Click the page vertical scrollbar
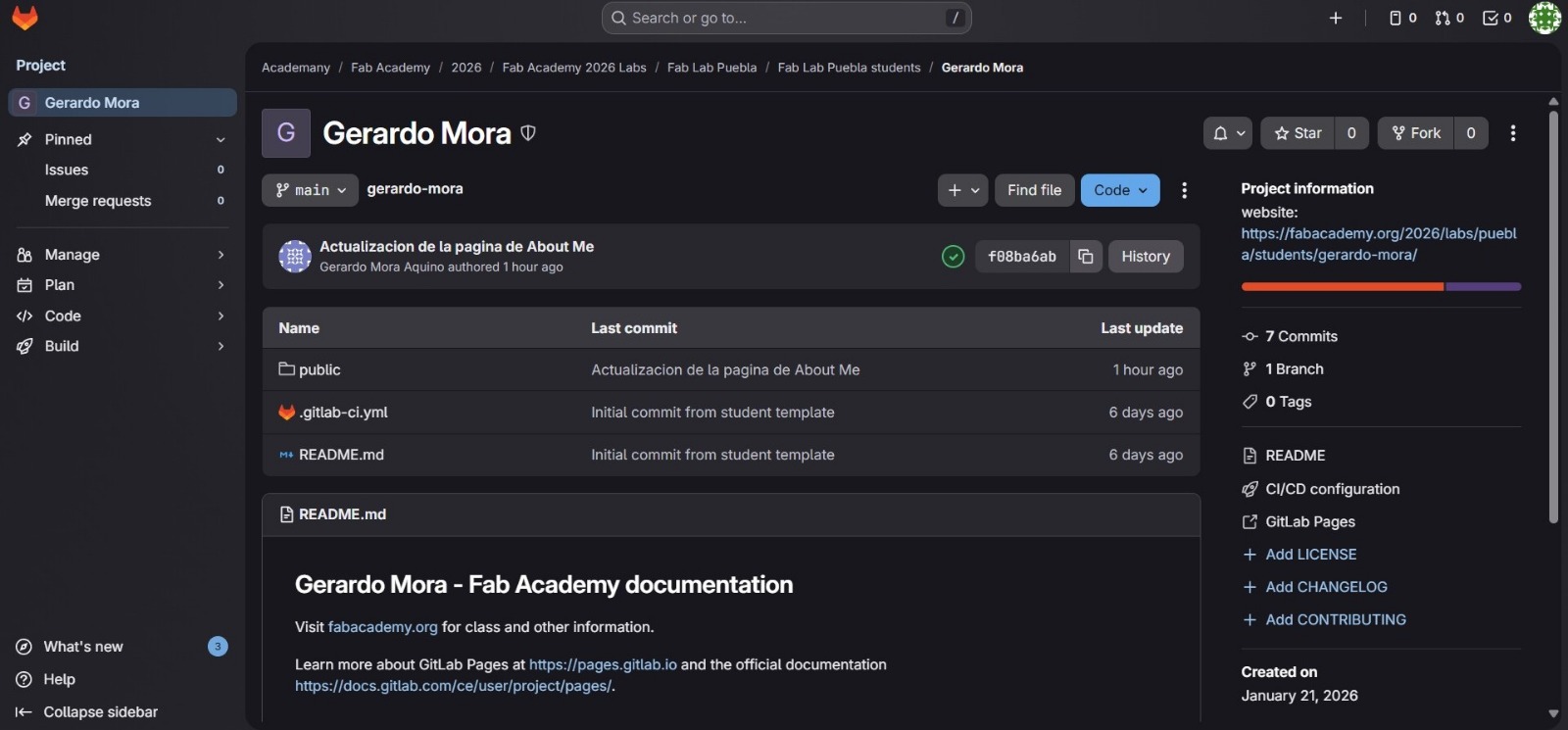Image resolution: width=1568 pixels, height=730 pixels. (x=1553, y=317)
